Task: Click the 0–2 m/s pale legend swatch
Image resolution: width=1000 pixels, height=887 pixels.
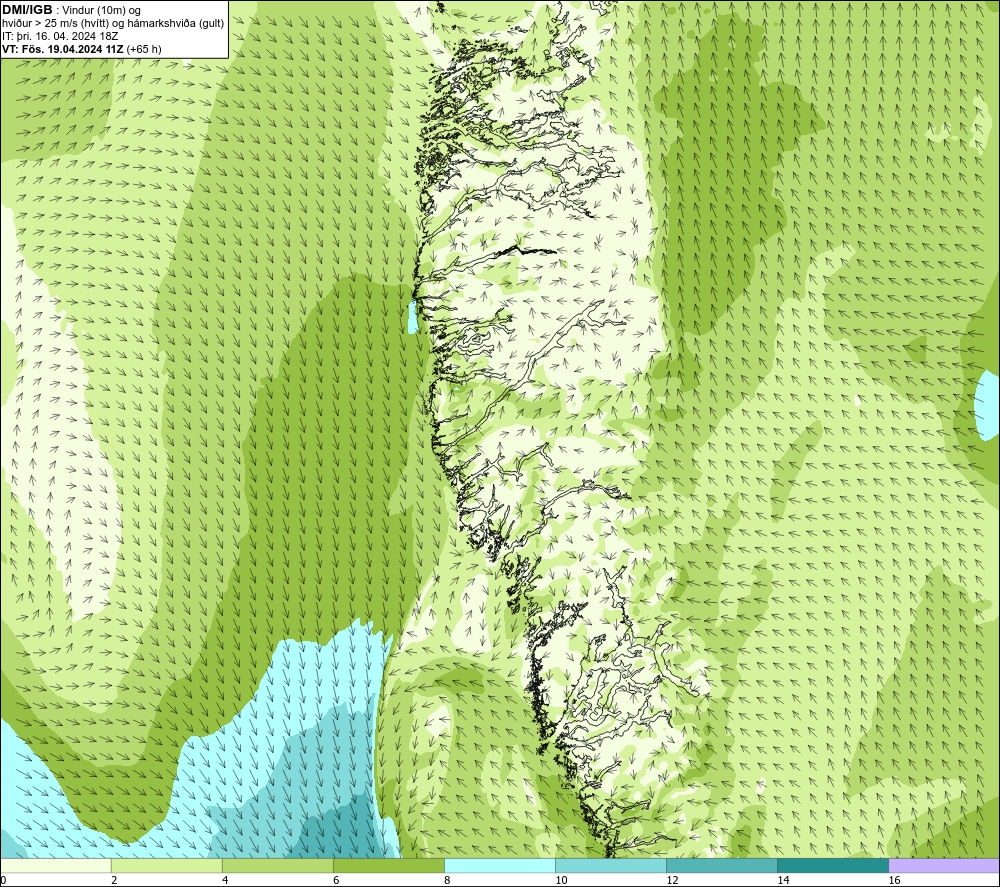Action: pyautogui.click(x=56, y=866)
